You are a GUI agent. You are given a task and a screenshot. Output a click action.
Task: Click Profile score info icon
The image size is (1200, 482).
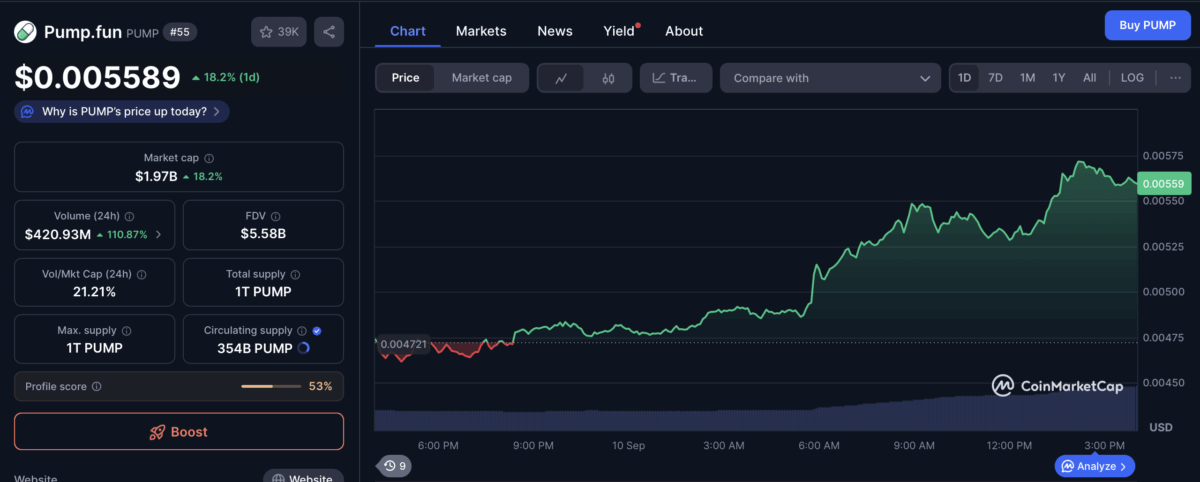pyautogui.click(x=96, y=386)
